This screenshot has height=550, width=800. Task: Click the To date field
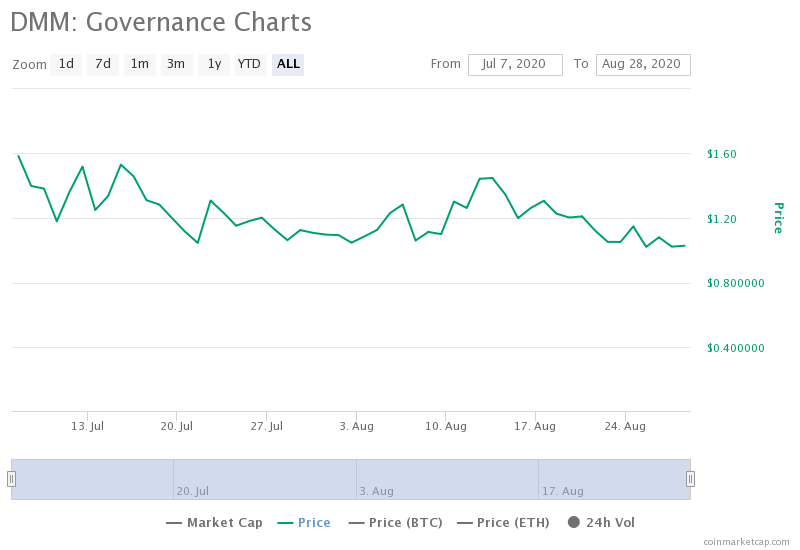pos(643,65)
